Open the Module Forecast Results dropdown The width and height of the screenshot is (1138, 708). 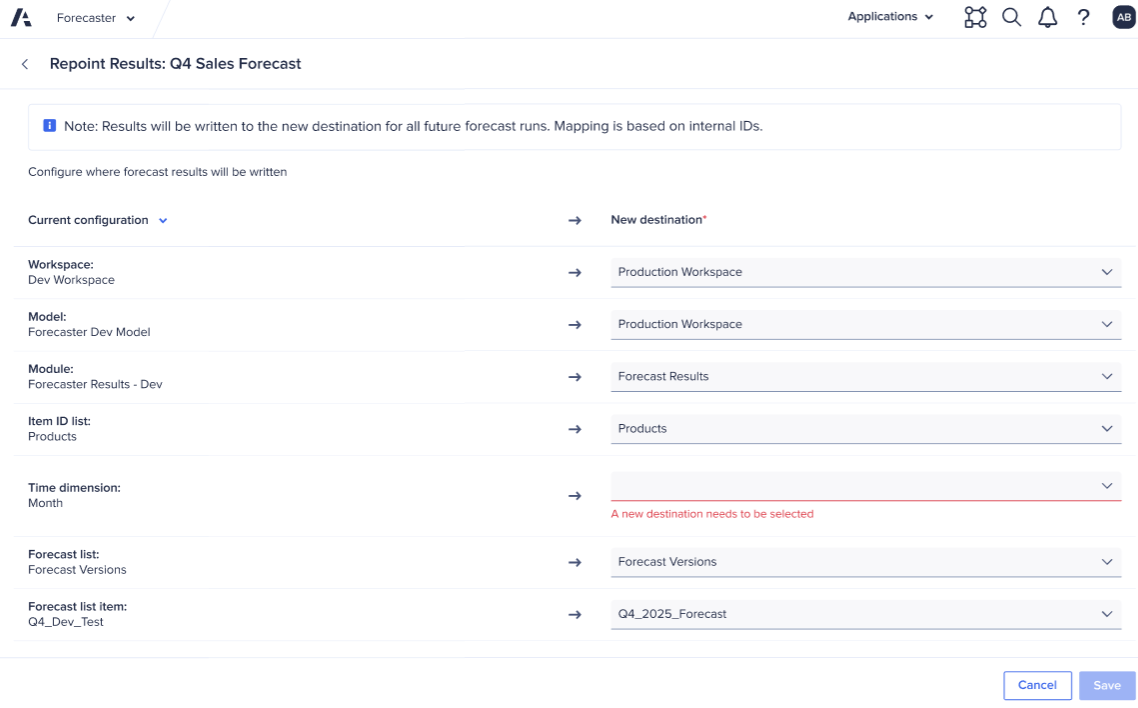[x=865, y=376]
